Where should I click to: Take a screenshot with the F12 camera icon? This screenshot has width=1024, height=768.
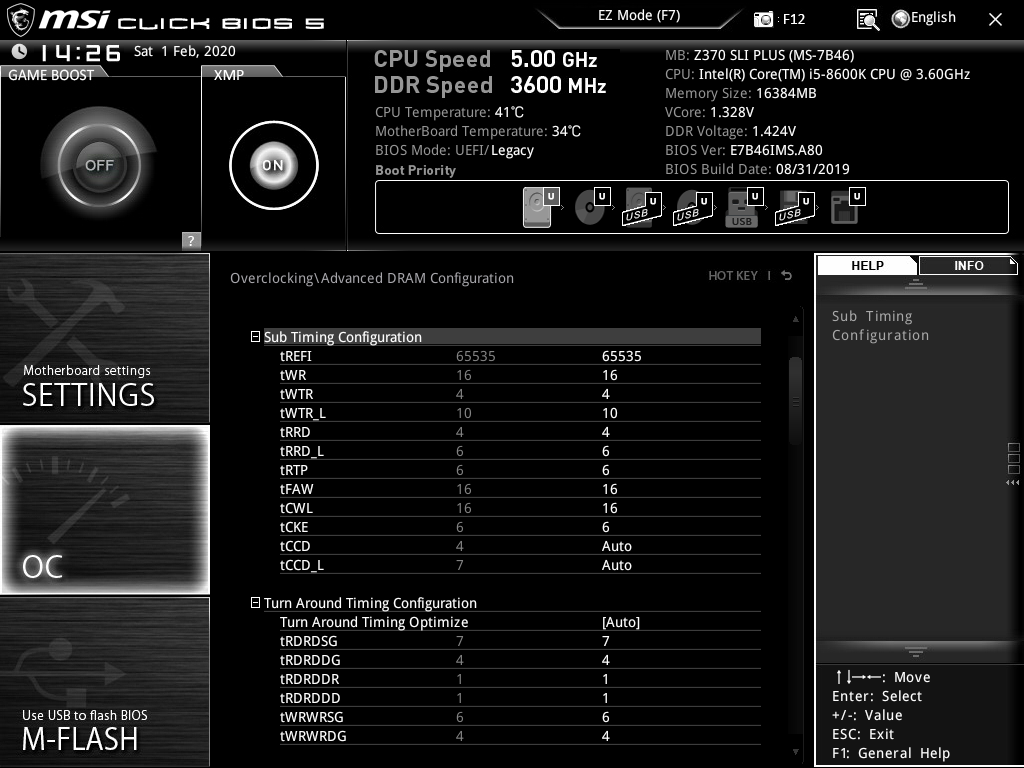tap(763, 20)
